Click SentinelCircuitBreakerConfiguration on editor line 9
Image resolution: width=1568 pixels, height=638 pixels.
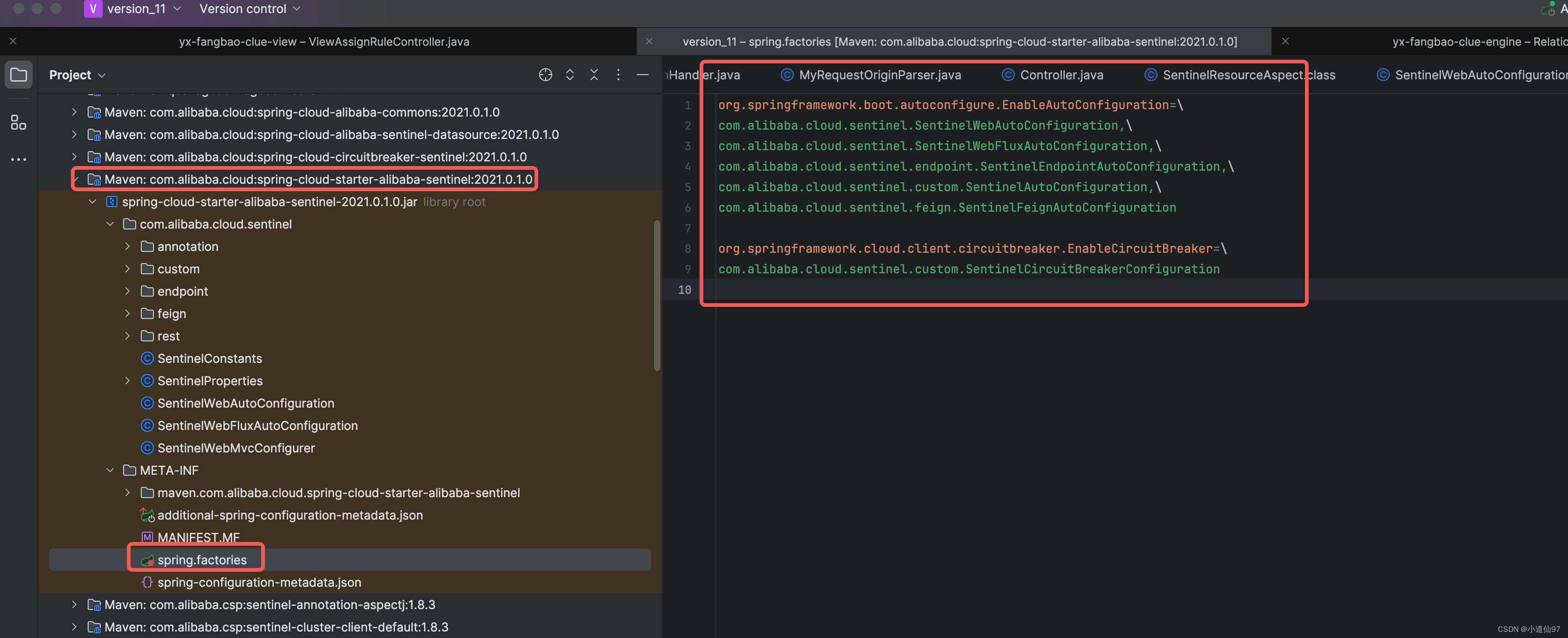point(1093,269)
